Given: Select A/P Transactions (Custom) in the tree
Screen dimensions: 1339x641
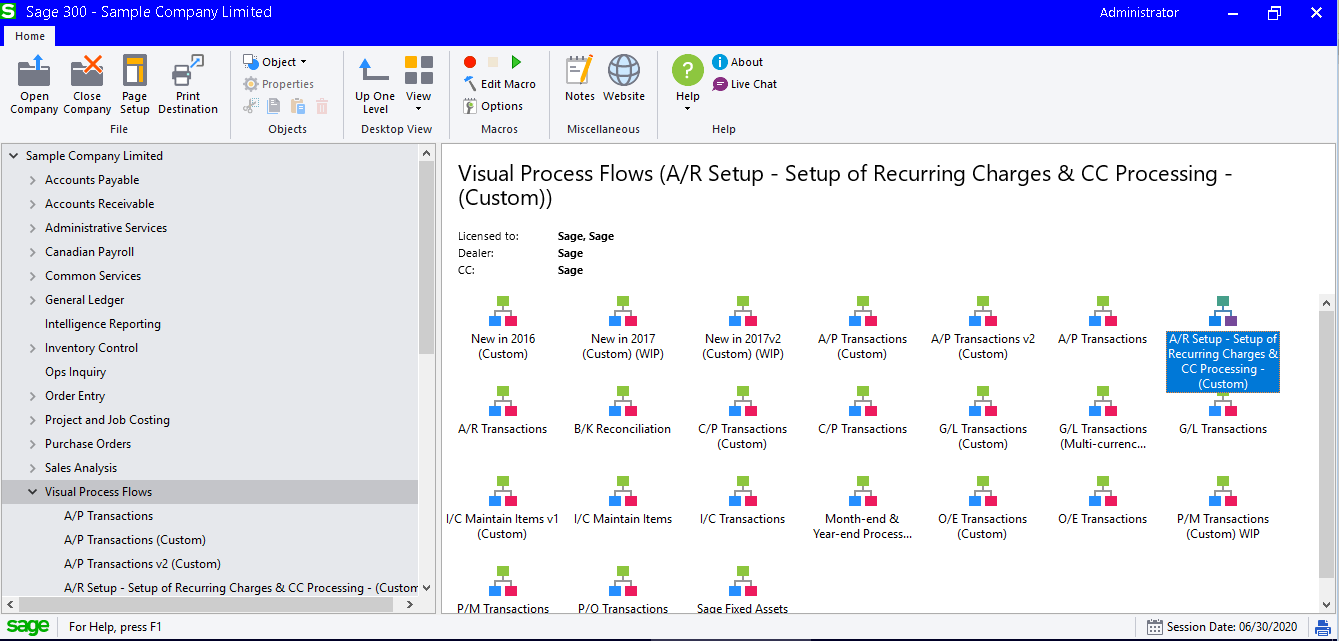Looking at the screenshot, I should click(135, 540).
